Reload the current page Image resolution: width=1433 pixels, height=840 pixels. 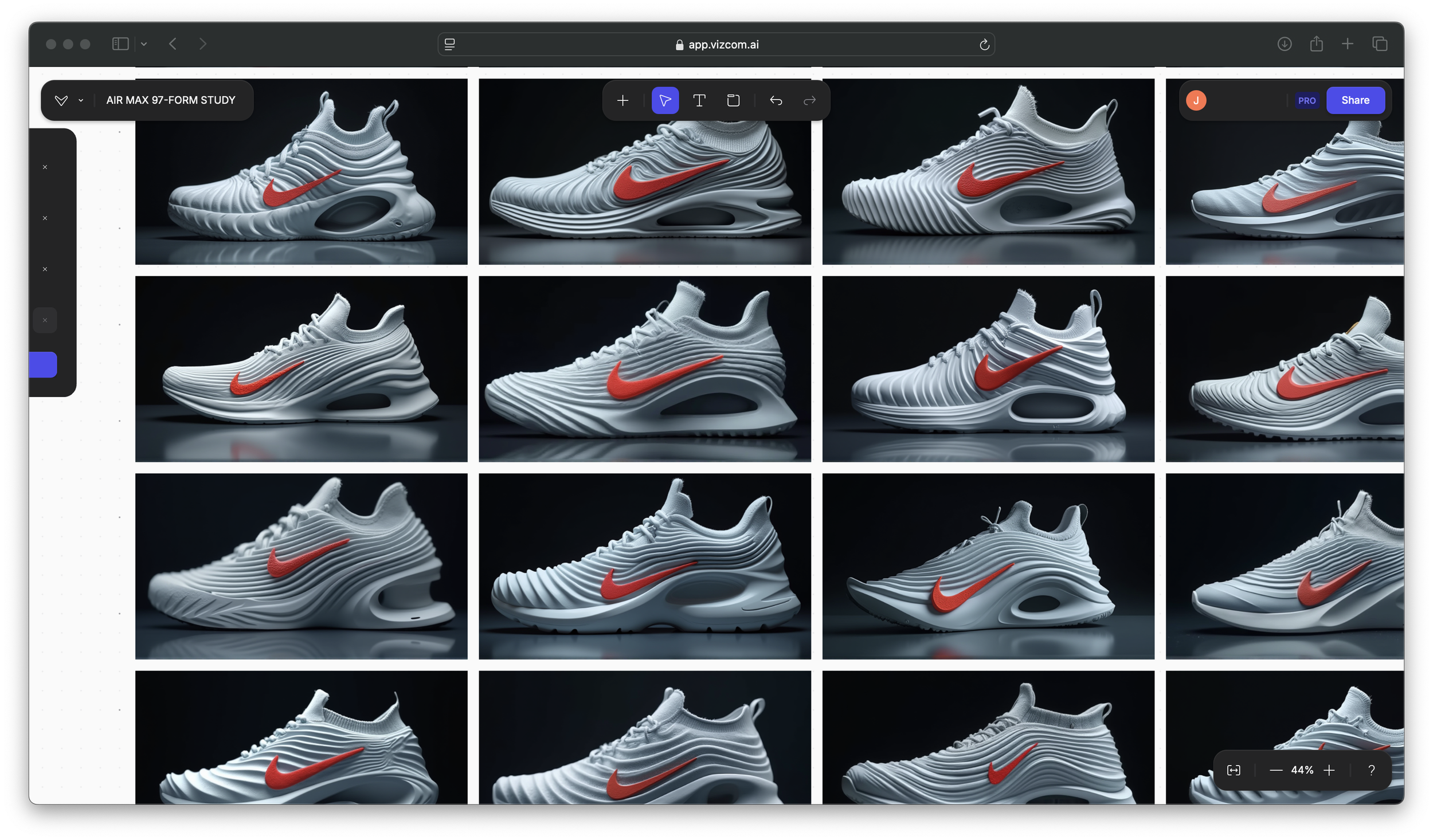[x=984, y=44]
